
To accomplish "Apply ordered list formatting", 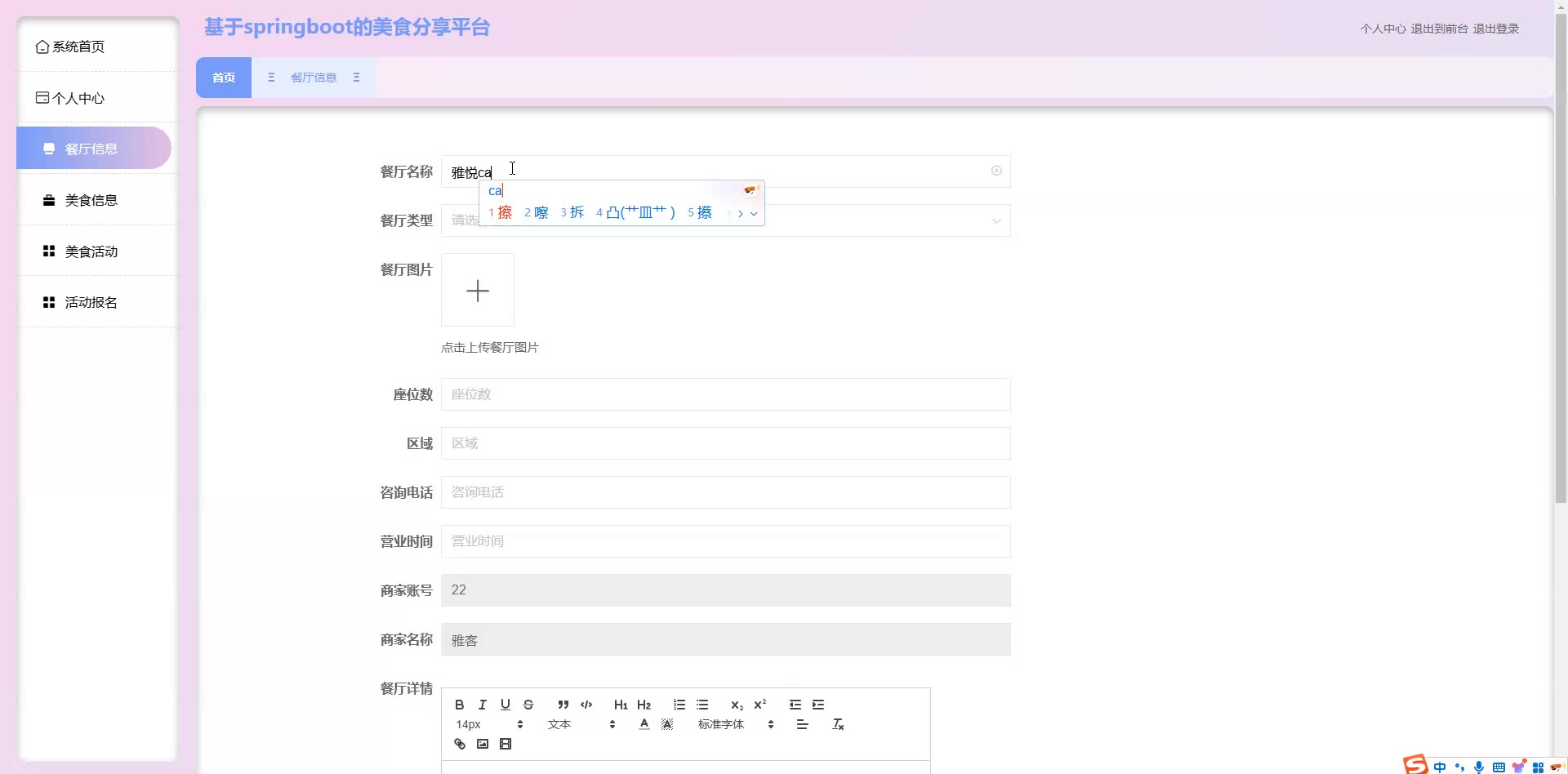I will coord(679,705).
